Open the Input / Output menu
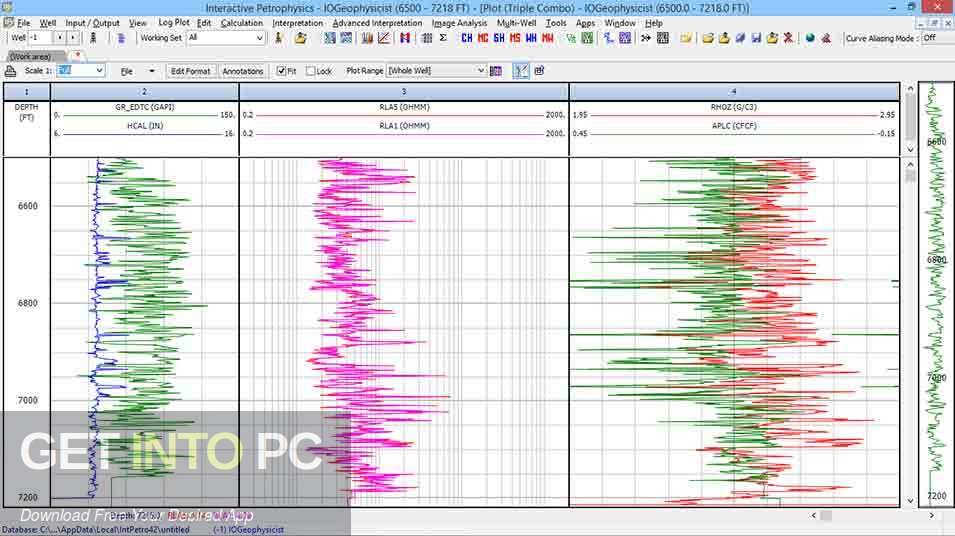The width and height of the screenshot is (955, 536). coord(92,23)
